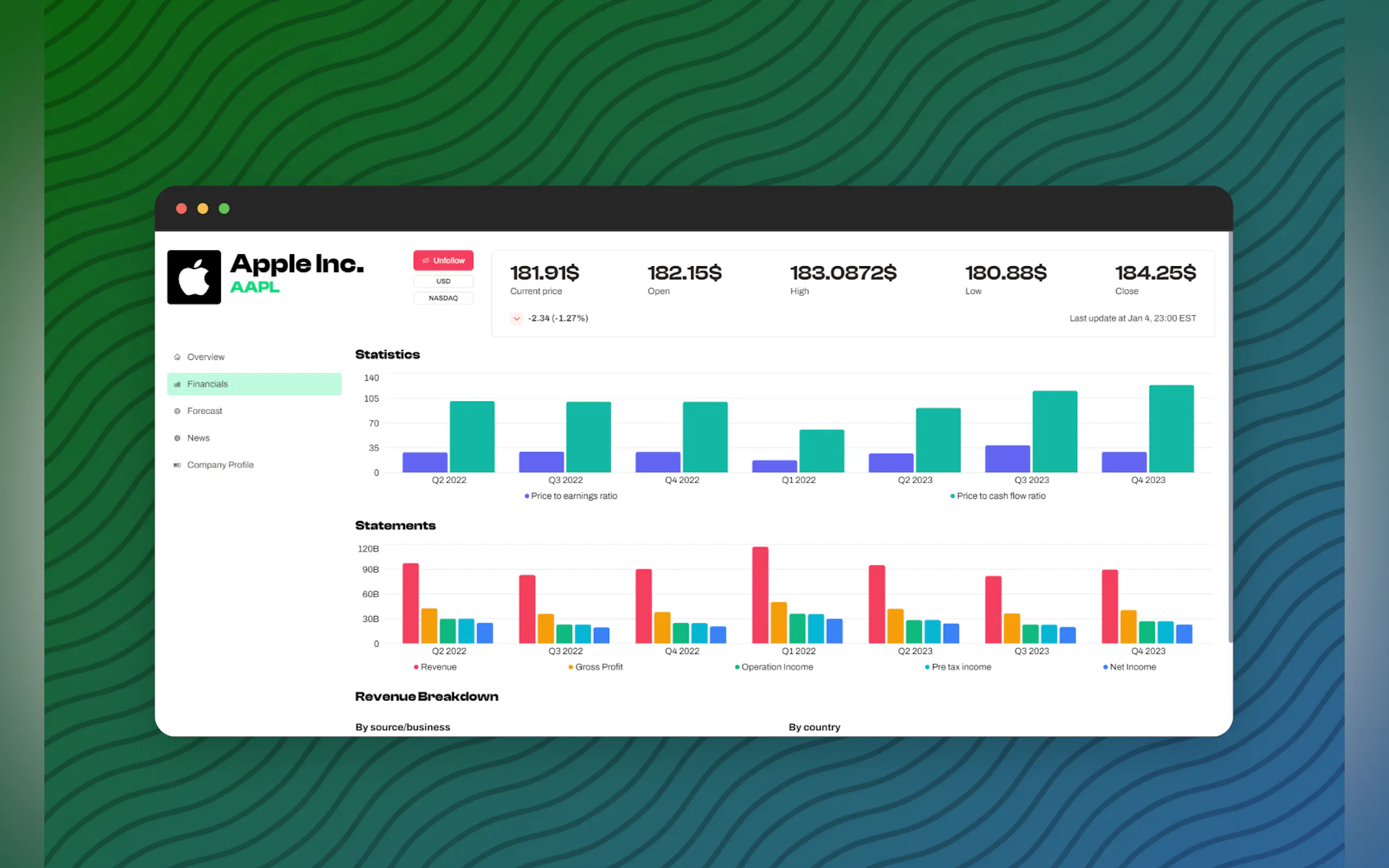Click the Apple logo thumbnail
Viewport: 1389px width, 868px height.
(x=194, y=277)
